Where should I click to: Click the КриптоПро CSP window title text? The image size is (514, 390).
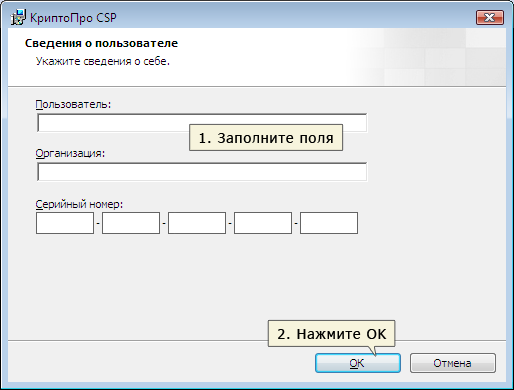(73, 18)
